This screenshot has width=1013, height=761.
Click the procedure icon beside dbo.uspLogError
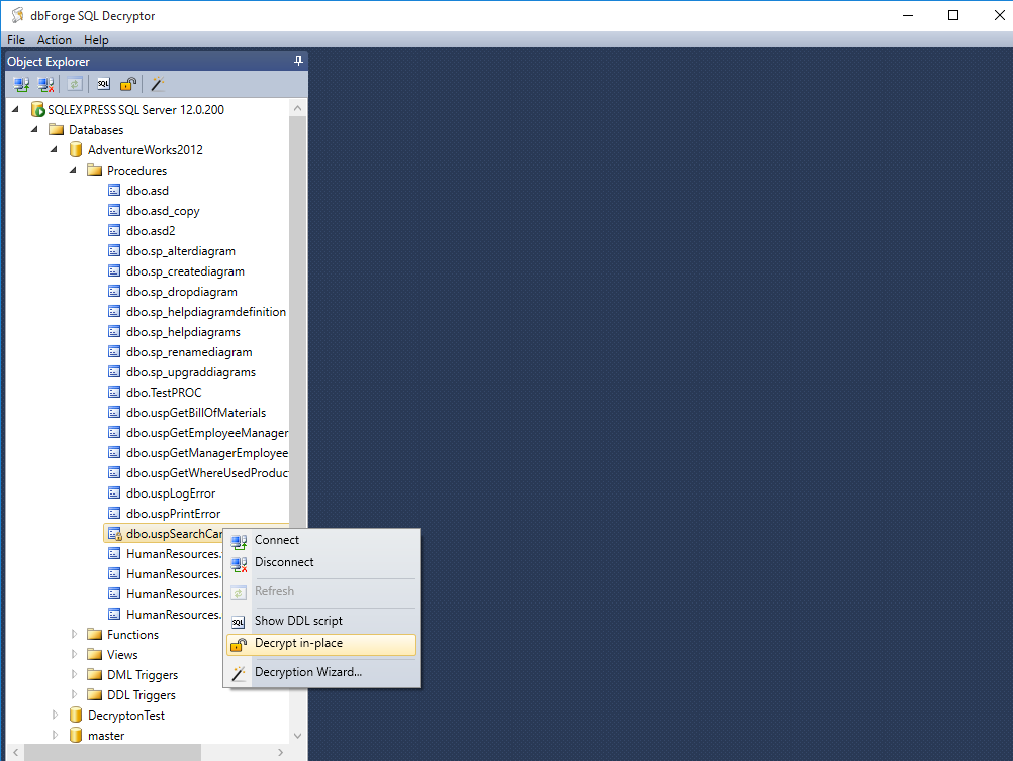[x=114, y=493]
